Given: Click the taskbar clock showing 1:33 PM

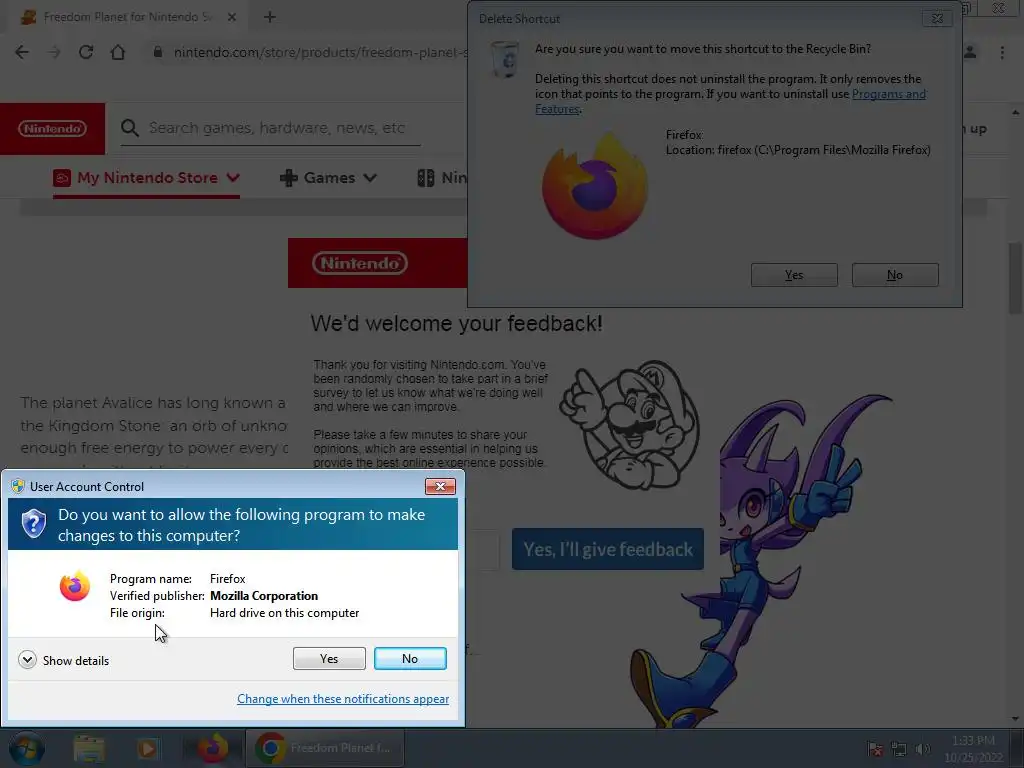Looking at the screenshot, I should (973, 748).
